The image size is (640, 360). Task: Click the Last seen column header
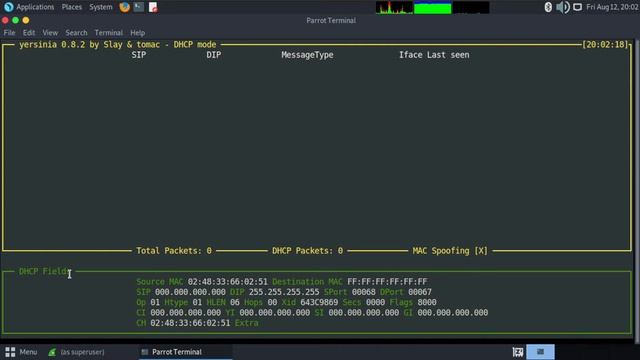click(x=448, y=55)
